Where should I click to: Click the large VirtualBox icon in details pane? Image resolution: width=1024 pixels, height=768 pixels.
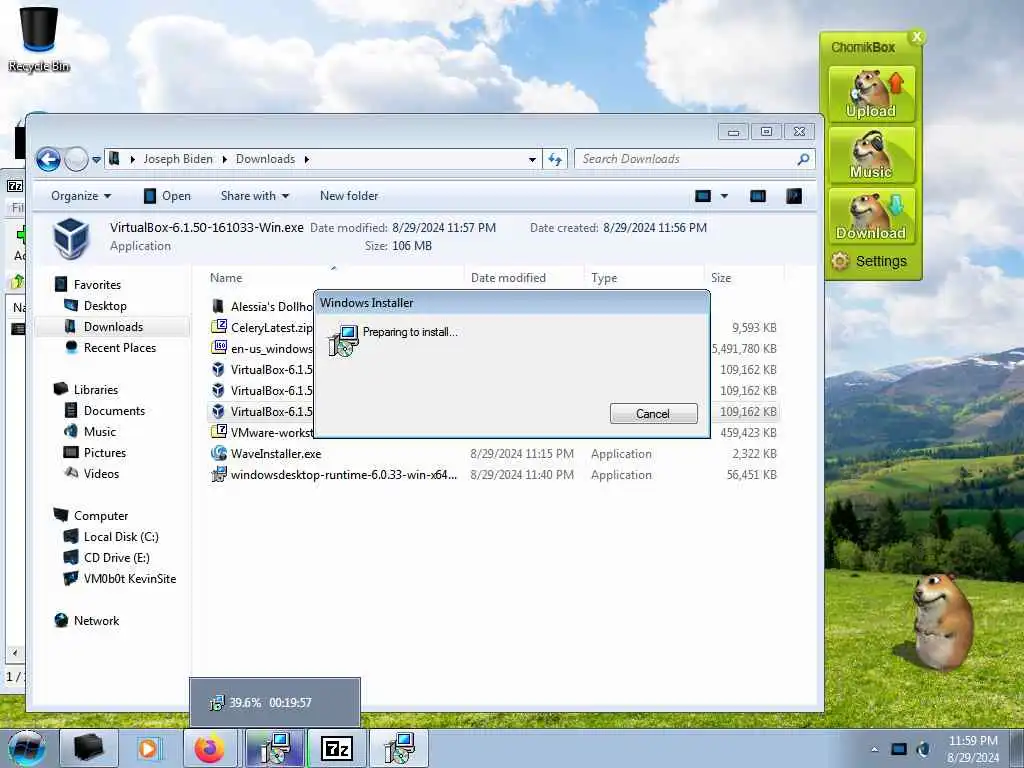(x=71, y=238)
